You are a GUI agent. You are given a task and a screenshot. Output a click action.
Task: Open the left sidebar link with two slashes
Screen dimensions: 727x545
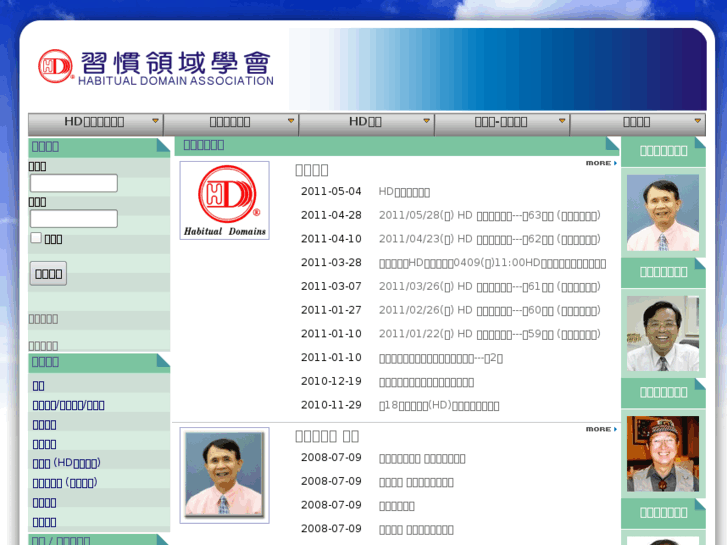[69, 405]
